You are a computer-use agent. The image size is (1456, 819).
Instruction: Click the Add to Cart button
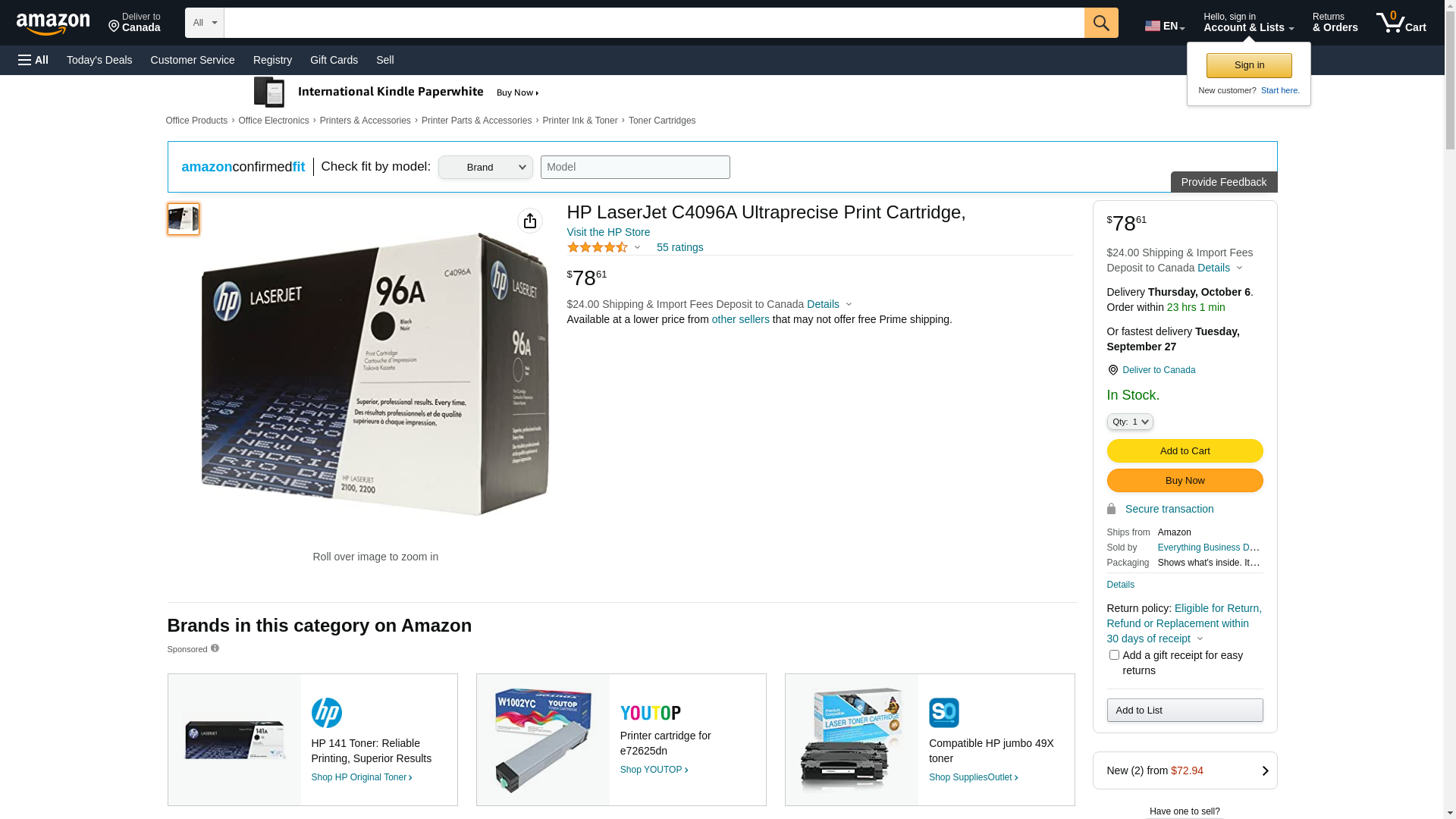(x=1185, y=451)
